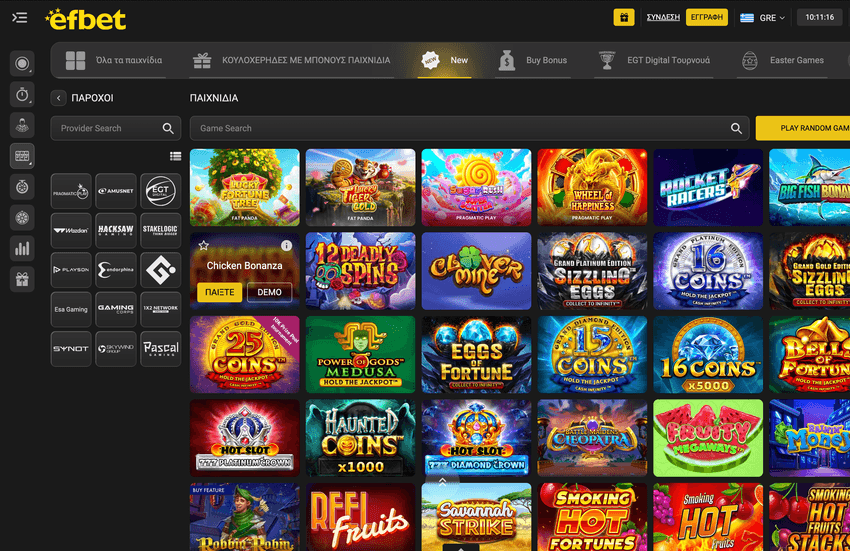Open Lucky Tiger Gold game thumbnail
This screenshot has height=551, width=850.
coord(360,188)
